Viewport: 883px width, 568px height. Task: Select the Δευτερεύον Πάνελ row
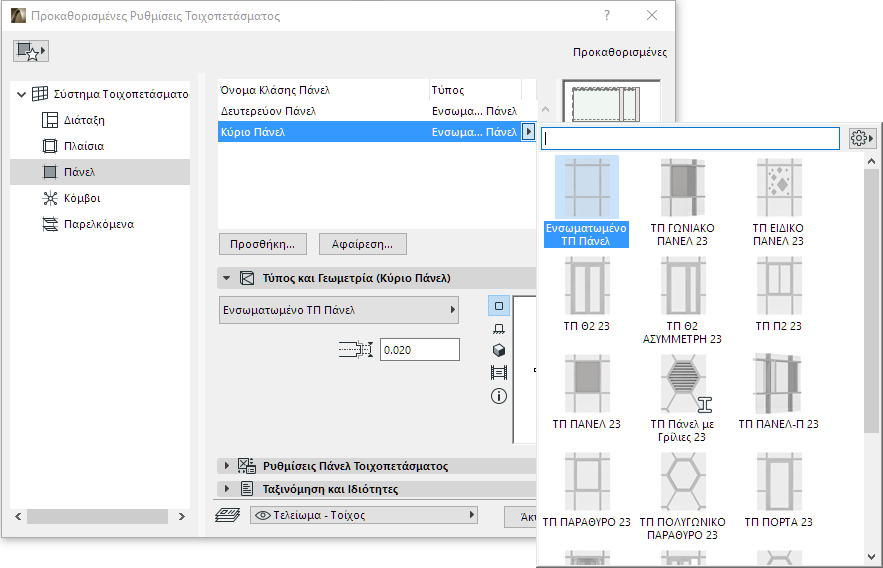[371, 111]
